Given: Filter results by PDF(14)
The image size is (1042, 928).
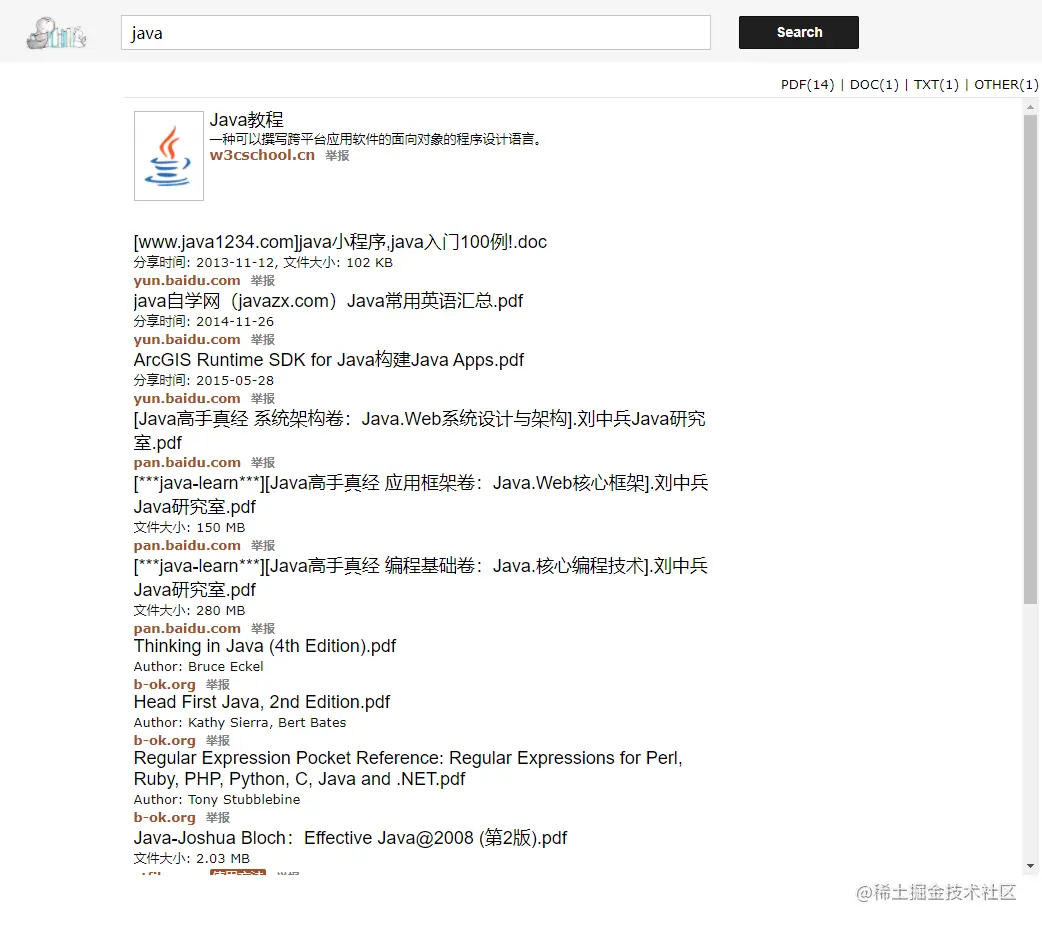Looking at the screenshot, I should click(807, 84).
